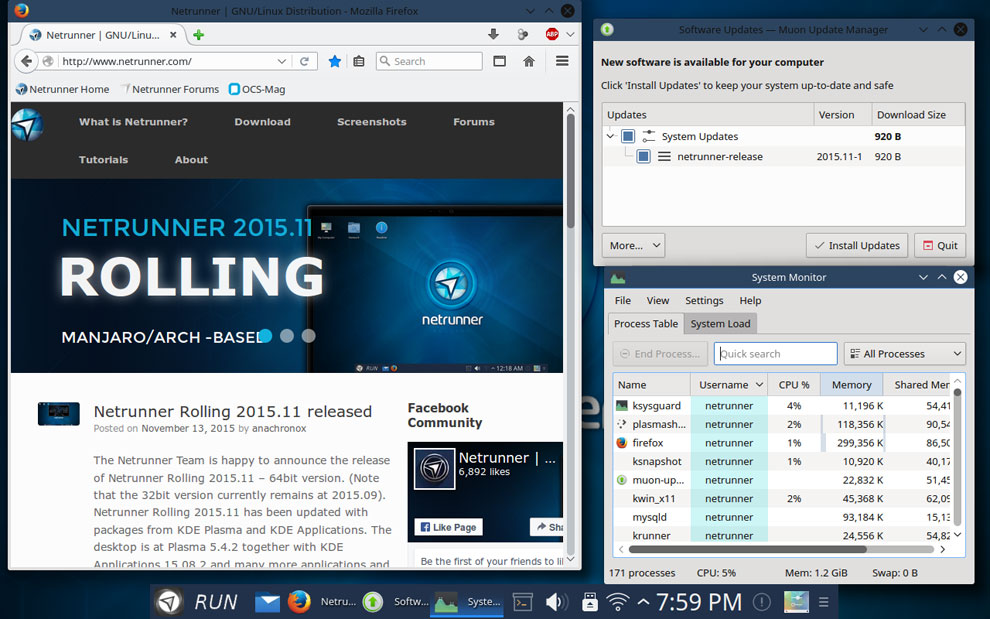Sort processes by Memory column

coord(852,385)
